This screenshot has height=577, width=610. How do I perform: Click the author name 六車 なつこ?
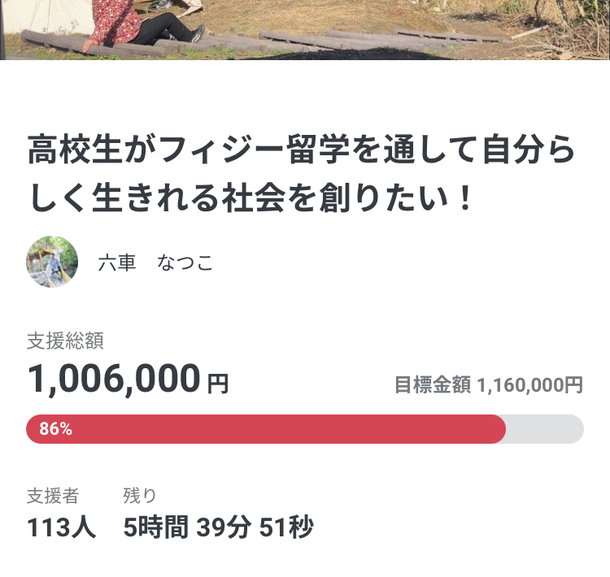[155, 264]
